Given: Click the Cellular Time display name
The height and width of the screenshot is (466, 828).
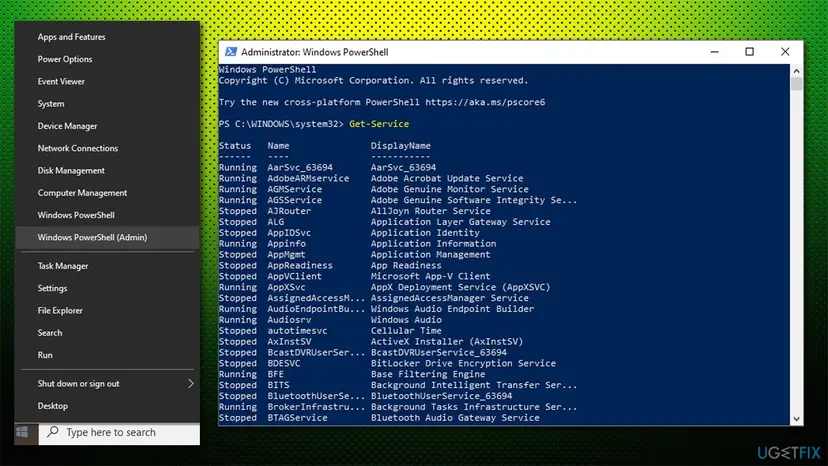Looking at the screenshot, I should [406, 330].
